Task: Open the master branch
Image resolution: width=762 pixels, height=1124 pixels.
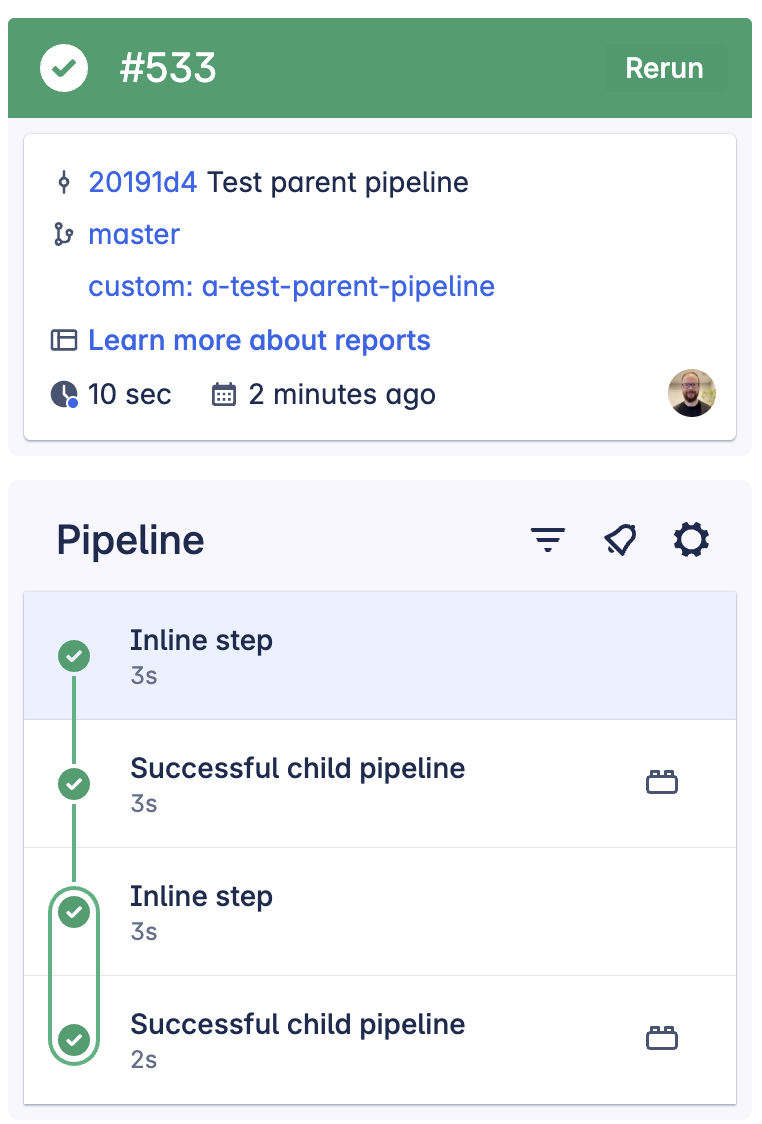Action: pos(134,234)
